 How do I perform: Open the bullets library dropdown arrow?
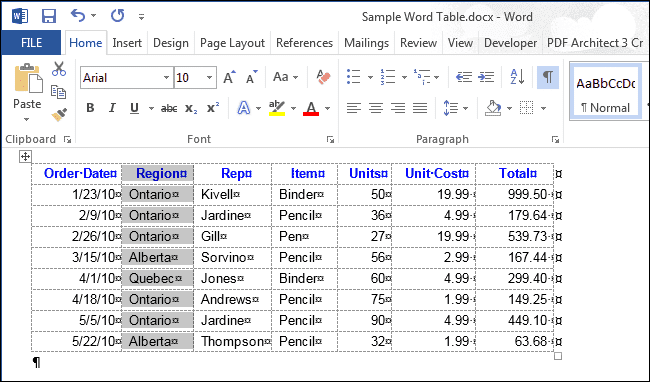(370, 77)
